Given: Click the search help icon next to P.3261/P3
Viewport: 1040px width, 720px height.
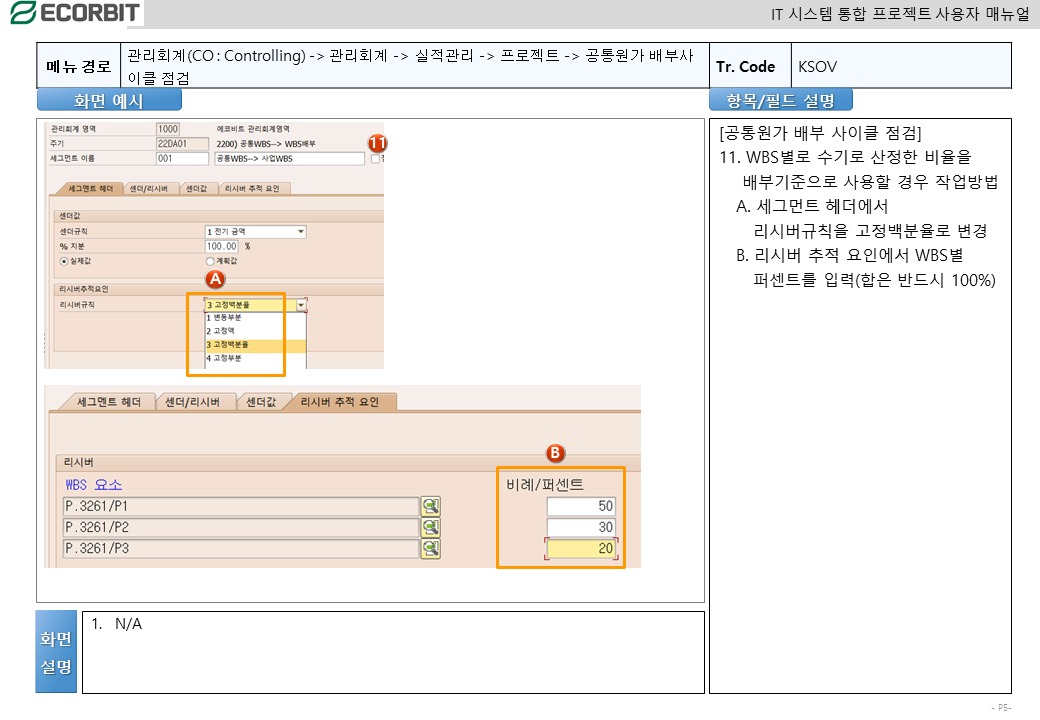Looking at the screenshot, I should tap(430, 548).
